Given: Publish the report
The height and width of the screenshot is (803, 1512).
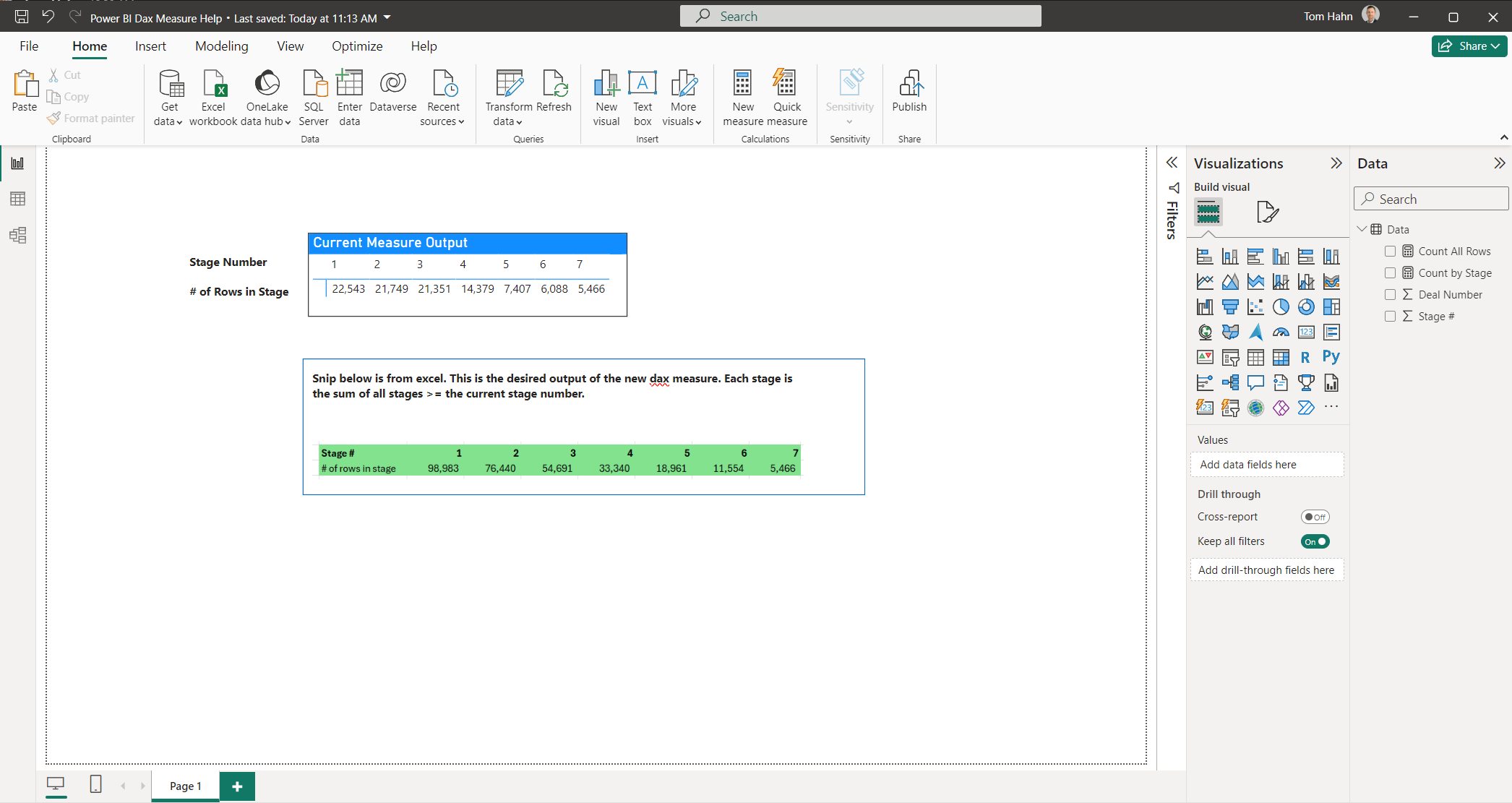Looking at the screenshot, I should click(x=909, y=91).
